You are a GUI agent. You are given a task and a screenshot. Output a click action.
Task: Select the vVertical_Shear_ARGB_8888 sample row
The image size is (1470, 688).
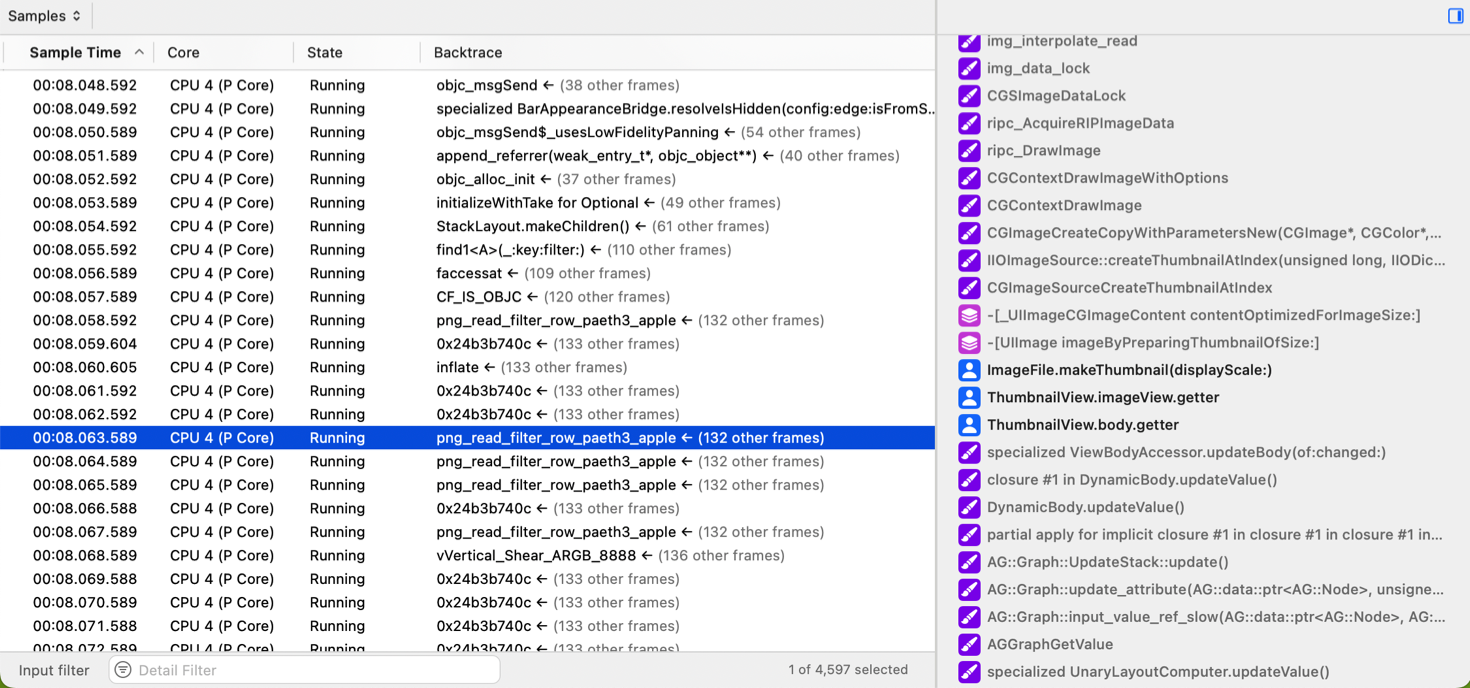[467, 555]
